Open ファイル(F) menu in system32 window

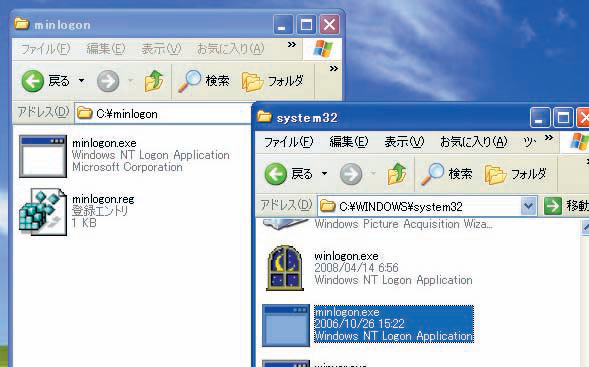(x=288, y=142)
